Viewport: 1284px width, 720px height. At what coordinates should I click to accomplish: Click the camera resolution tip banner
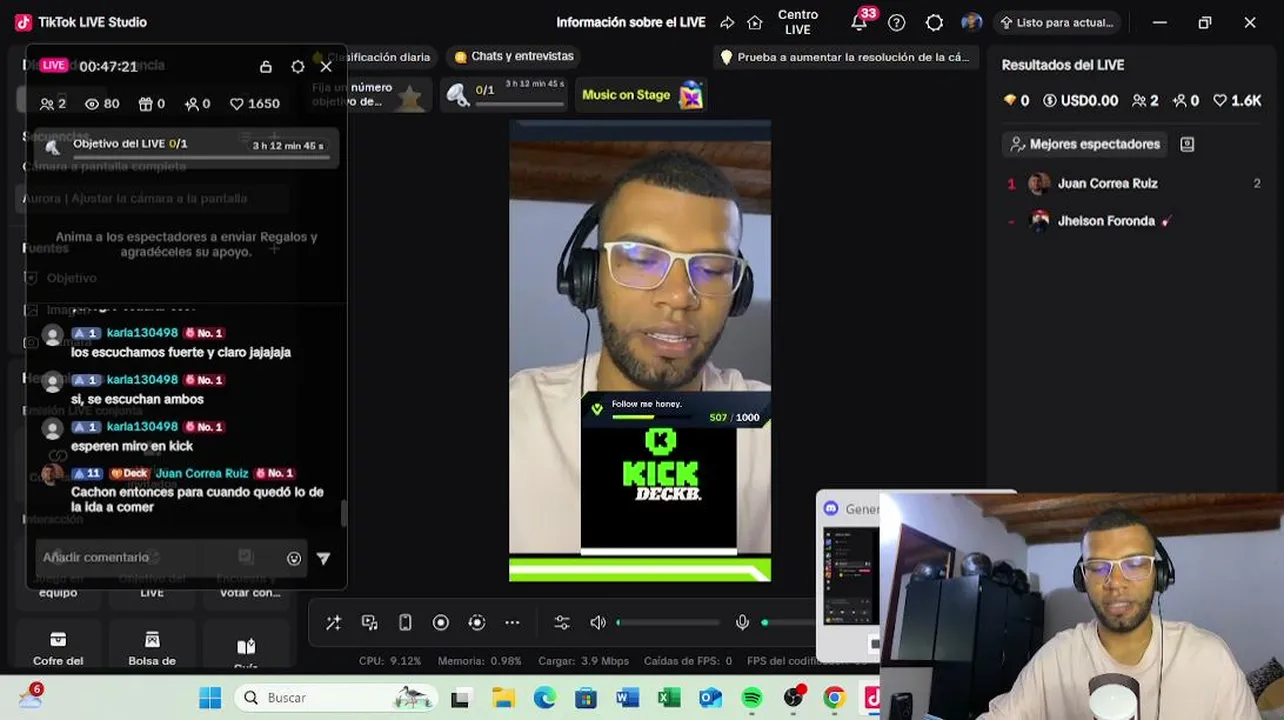coord(845,57)
